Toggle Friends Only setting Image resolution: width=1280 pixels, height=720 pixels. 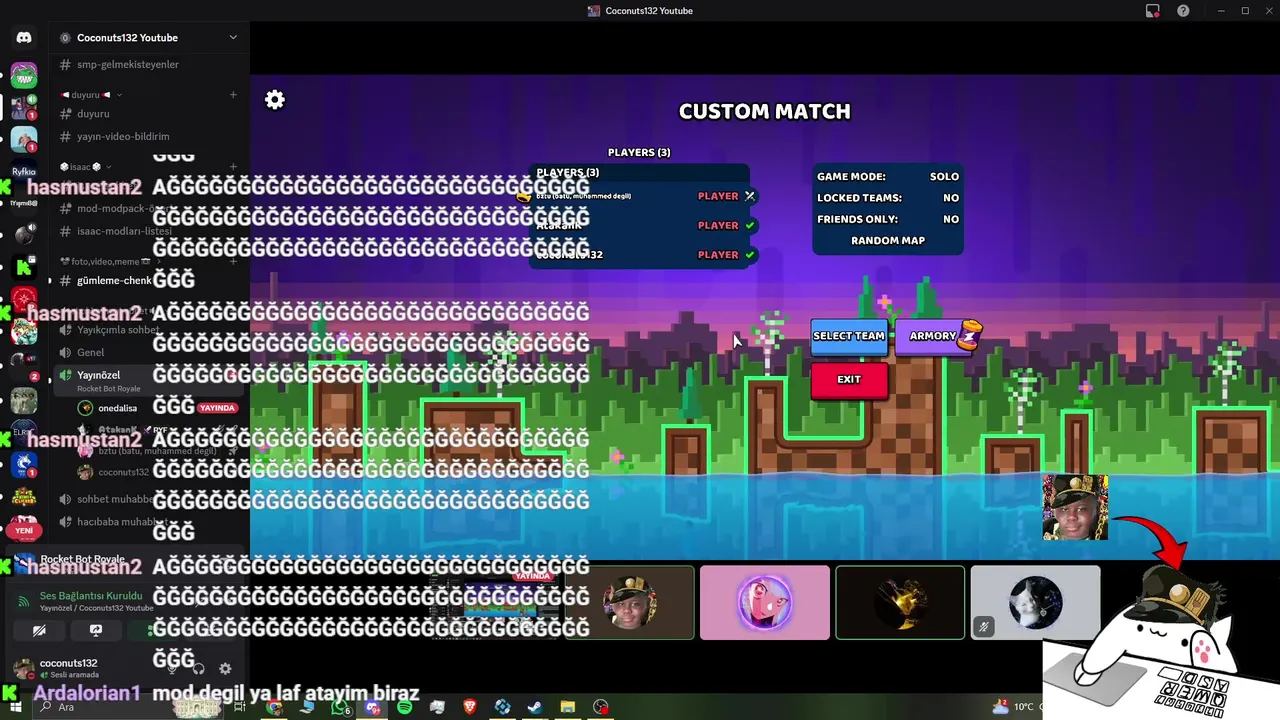[888, 219]
